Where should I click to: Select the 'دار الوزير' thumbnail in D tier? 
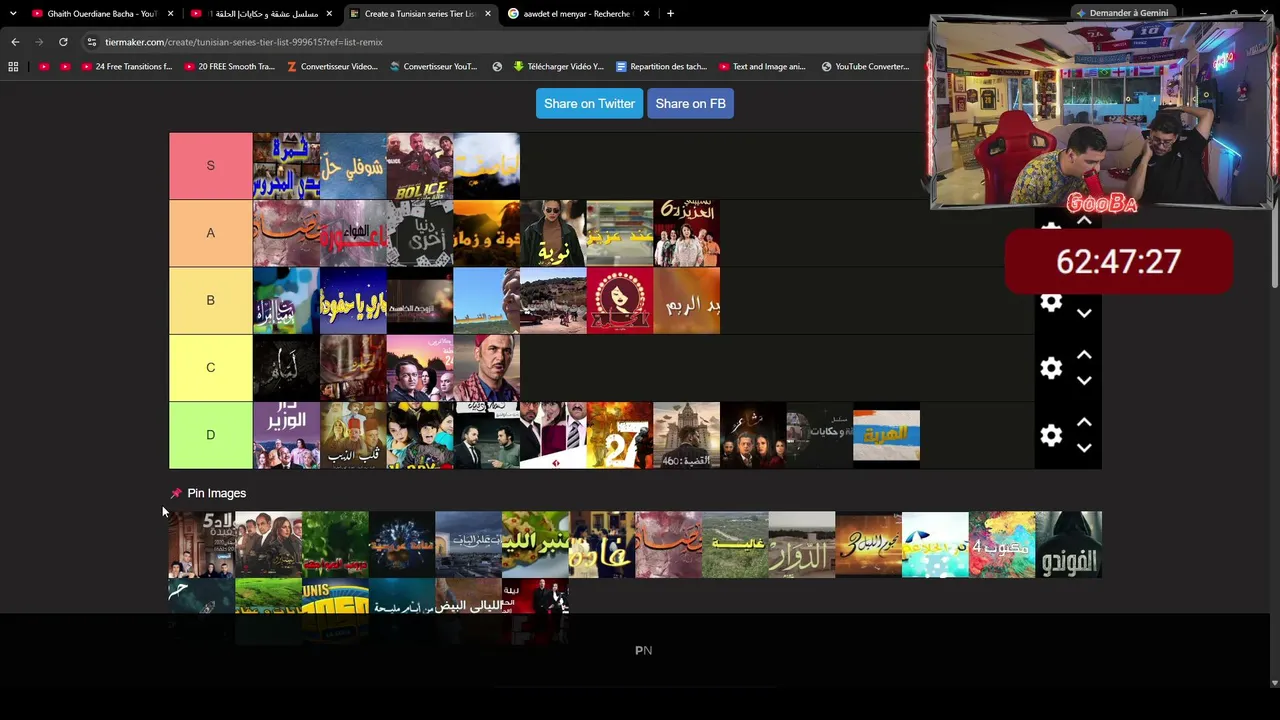pos(286,435)
